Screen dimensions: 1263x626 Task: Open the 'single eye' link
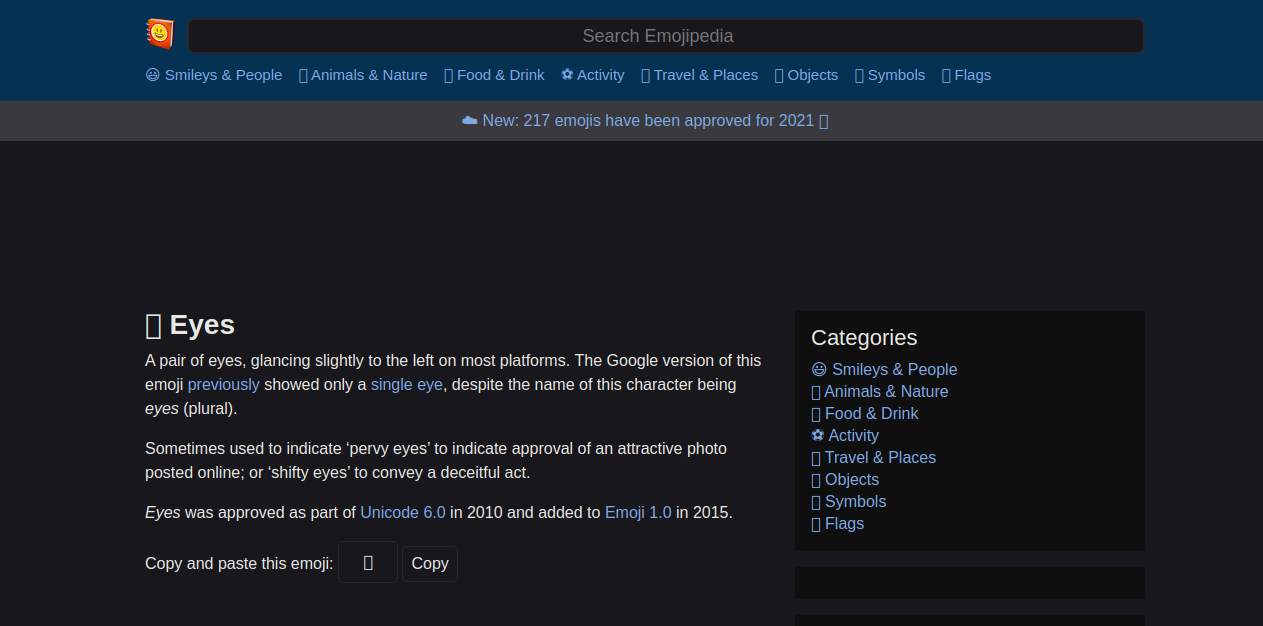click(x=406, y=384)
